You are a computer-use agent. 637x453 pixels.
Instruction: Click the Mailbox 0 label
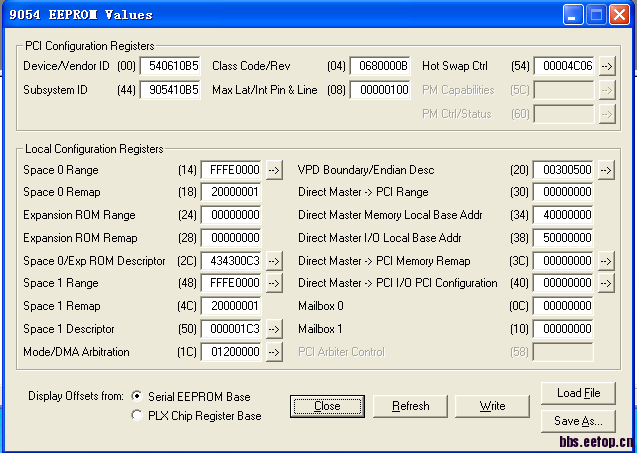(321, 306)
